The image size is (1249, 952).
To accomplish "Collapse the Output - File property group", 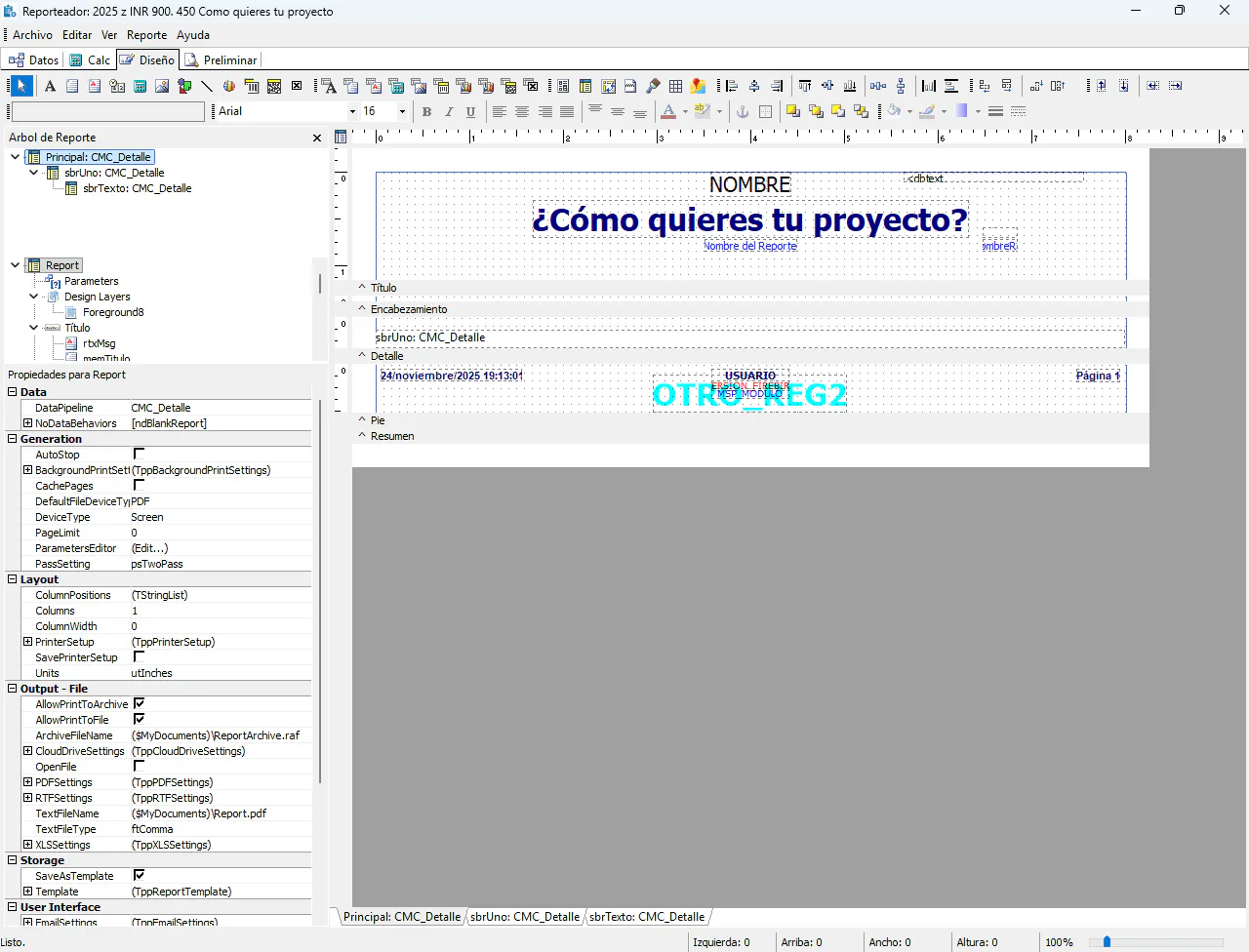I will pos(13,689).
